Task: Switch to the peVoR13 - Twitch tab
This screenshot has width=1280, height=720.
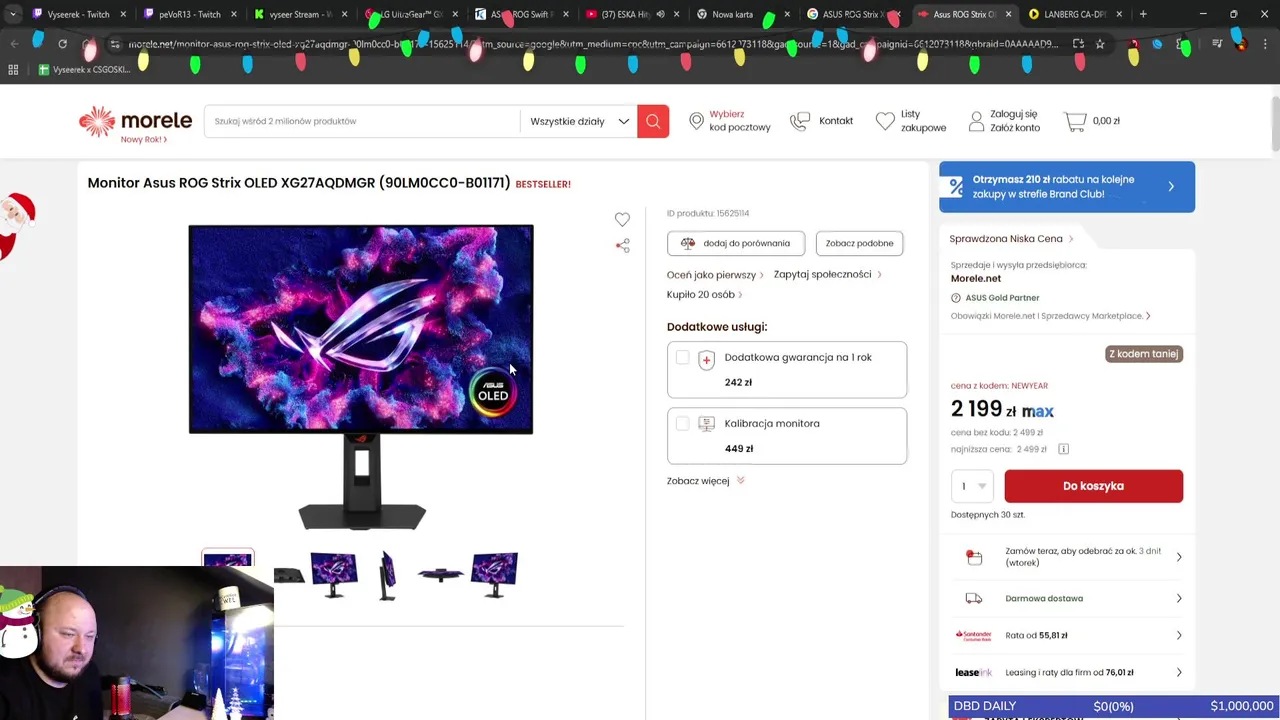Action: coord(190,14)
